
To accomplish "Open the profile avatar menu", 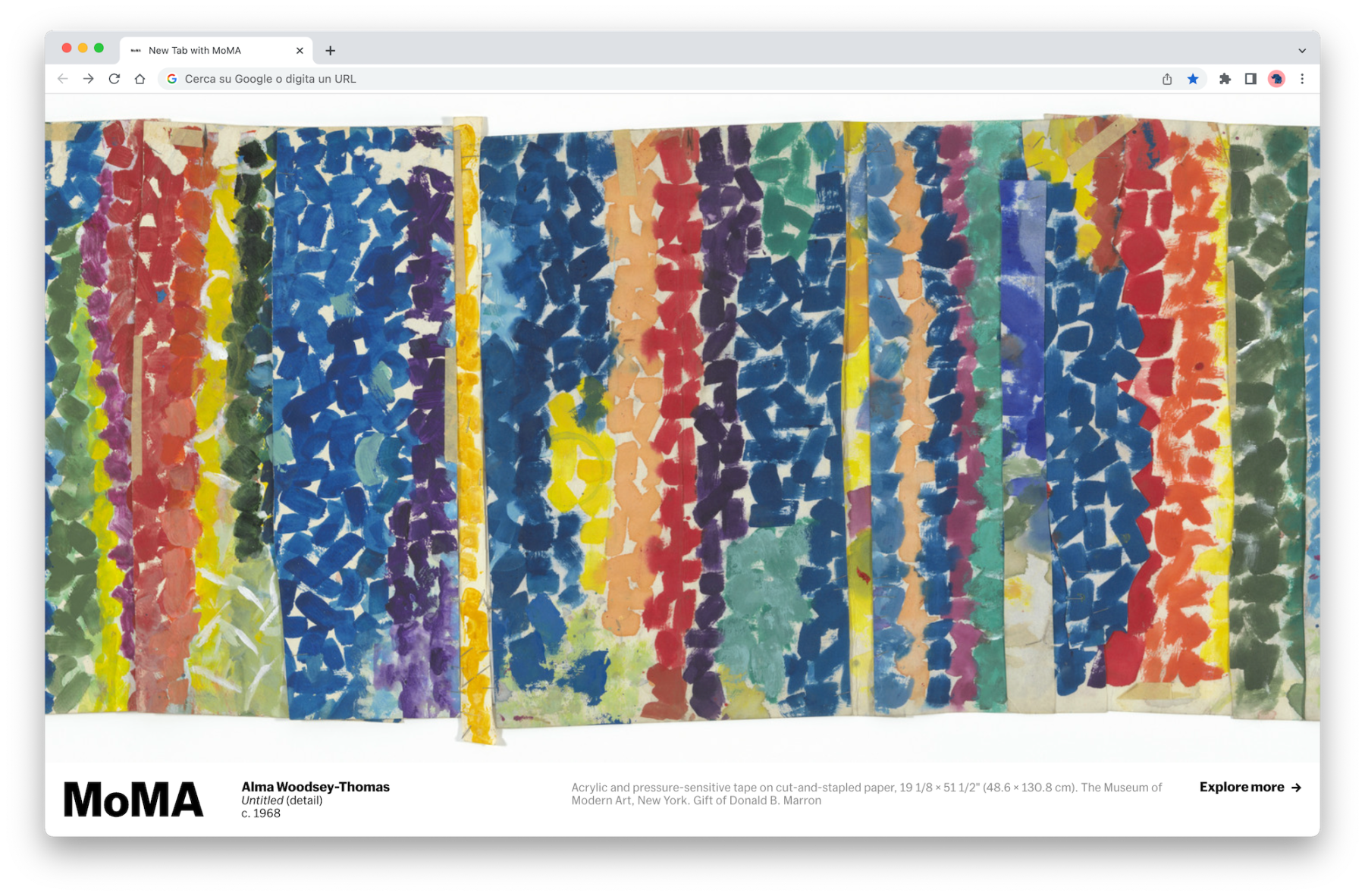I will 1276,79.
